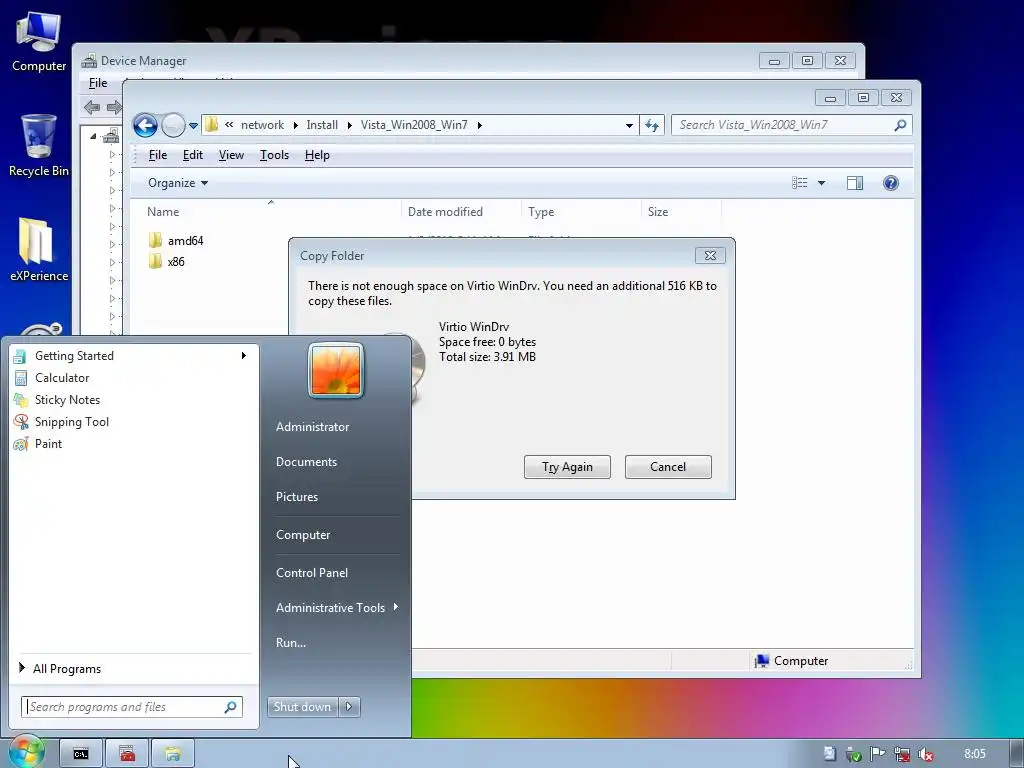Open Device Manager toolbox taskbar button
Screen dimensions: 1024x768
tap(127, 754)
